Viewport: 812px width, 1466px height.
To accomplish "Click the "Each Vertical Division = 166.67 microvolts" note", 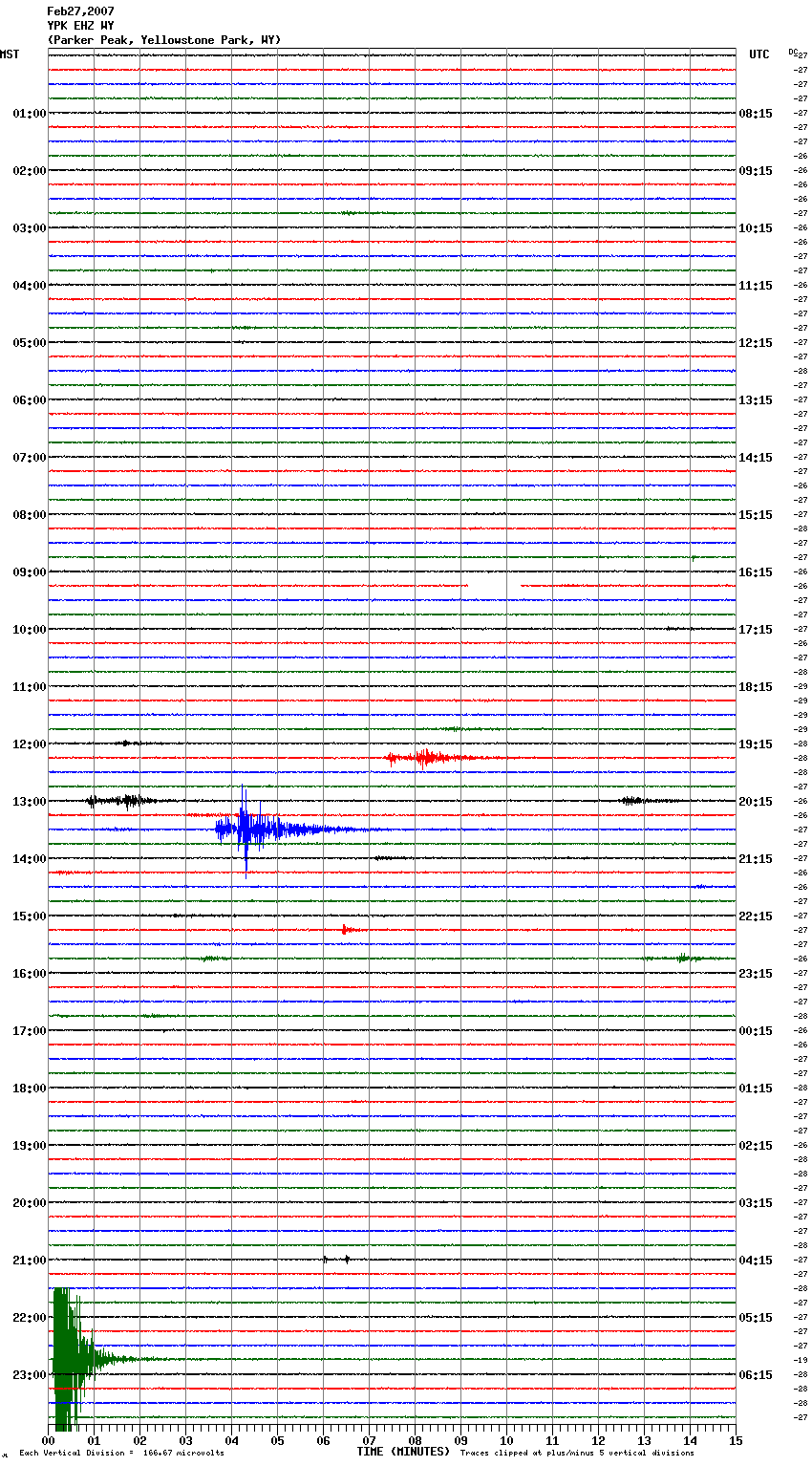I will (121, 1454).
